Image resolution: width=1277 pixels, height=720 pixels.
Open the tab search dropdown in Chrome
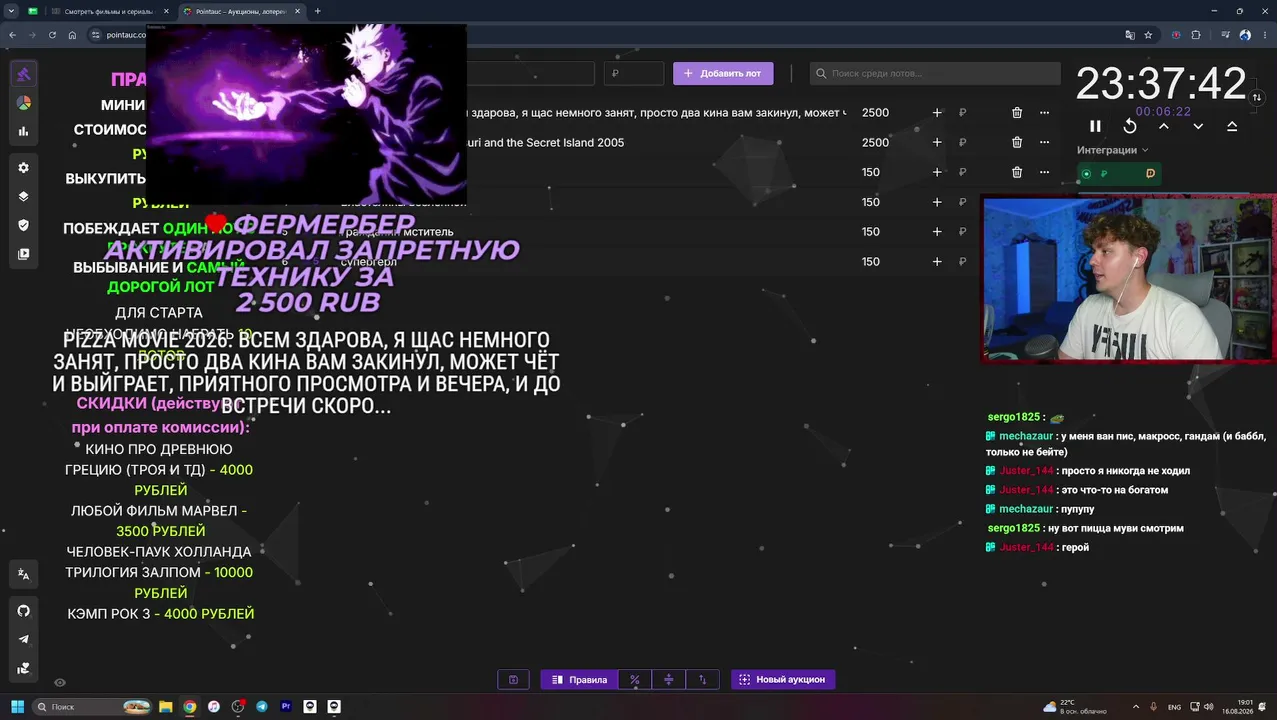tap(11, 11)
